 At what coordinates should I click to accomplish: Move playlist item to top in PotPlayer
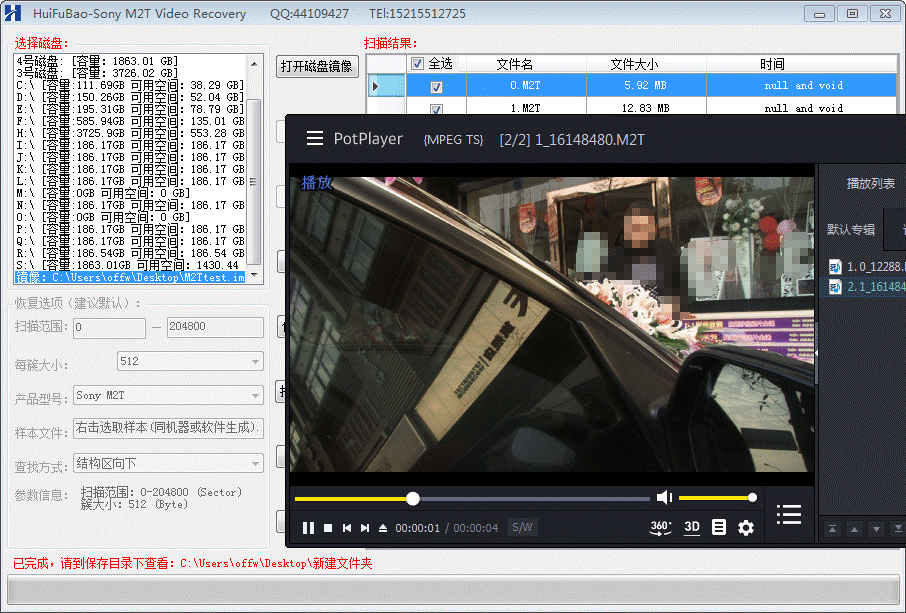[832, 529]
